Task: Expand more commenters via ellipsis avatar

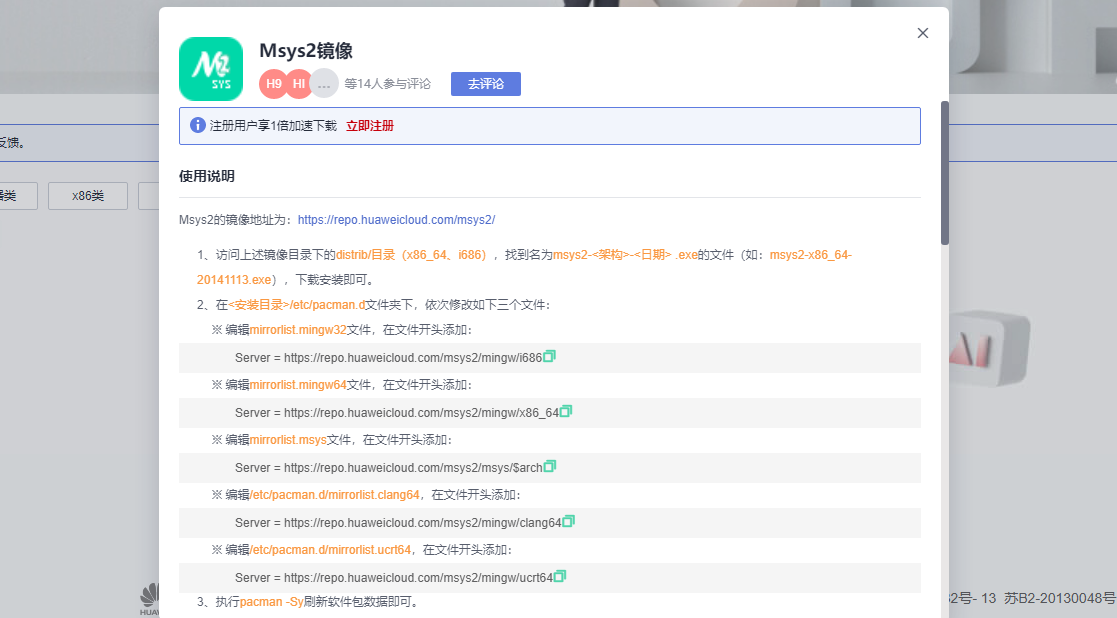Action: point(323,85)
